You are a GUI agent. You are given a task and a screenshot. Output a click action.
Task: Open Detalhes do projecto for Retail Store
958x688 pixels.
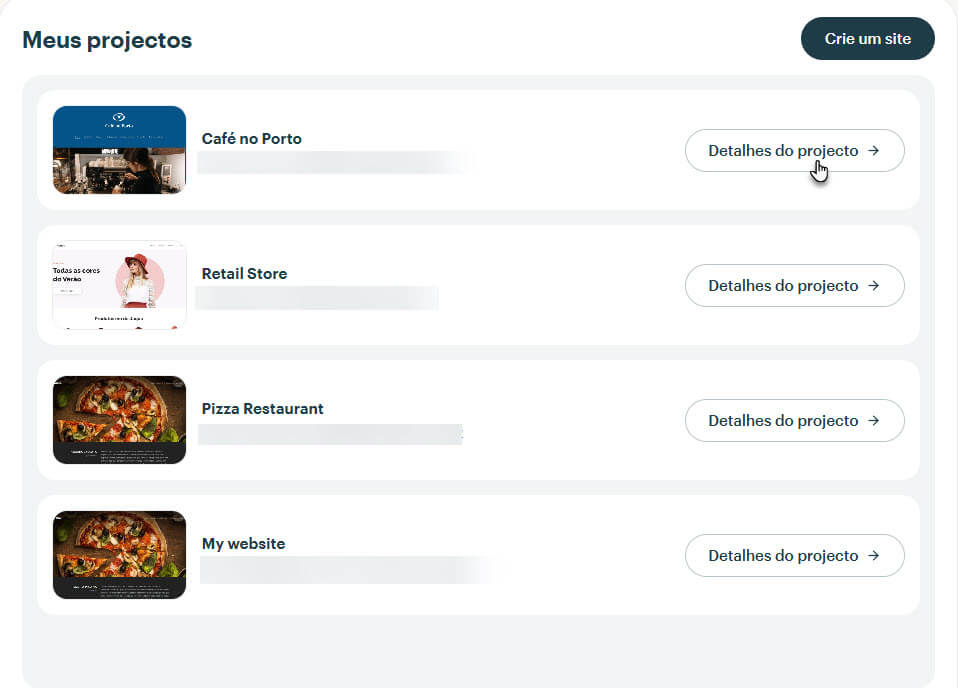(794, 285)
